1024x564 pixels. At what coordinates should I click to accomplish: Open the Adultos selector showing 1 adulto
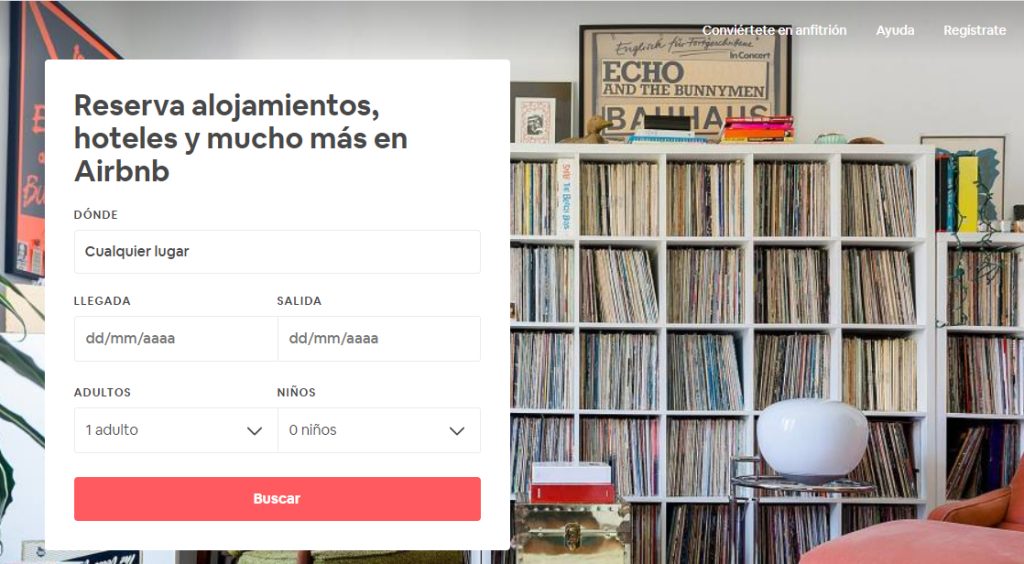click(176, 430)
